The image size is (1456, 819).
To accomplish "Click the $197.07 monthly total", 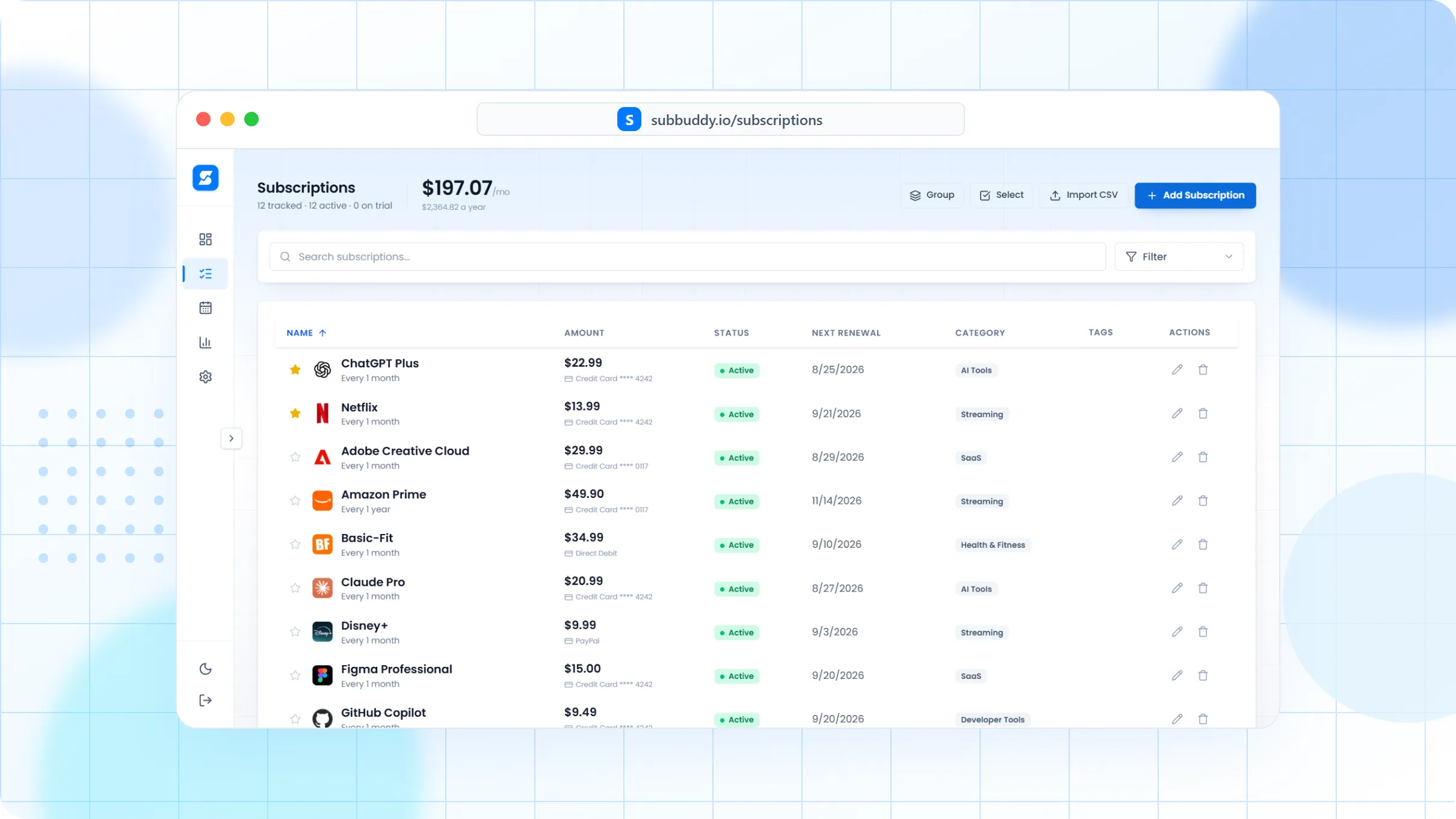I will pos(457,188).
